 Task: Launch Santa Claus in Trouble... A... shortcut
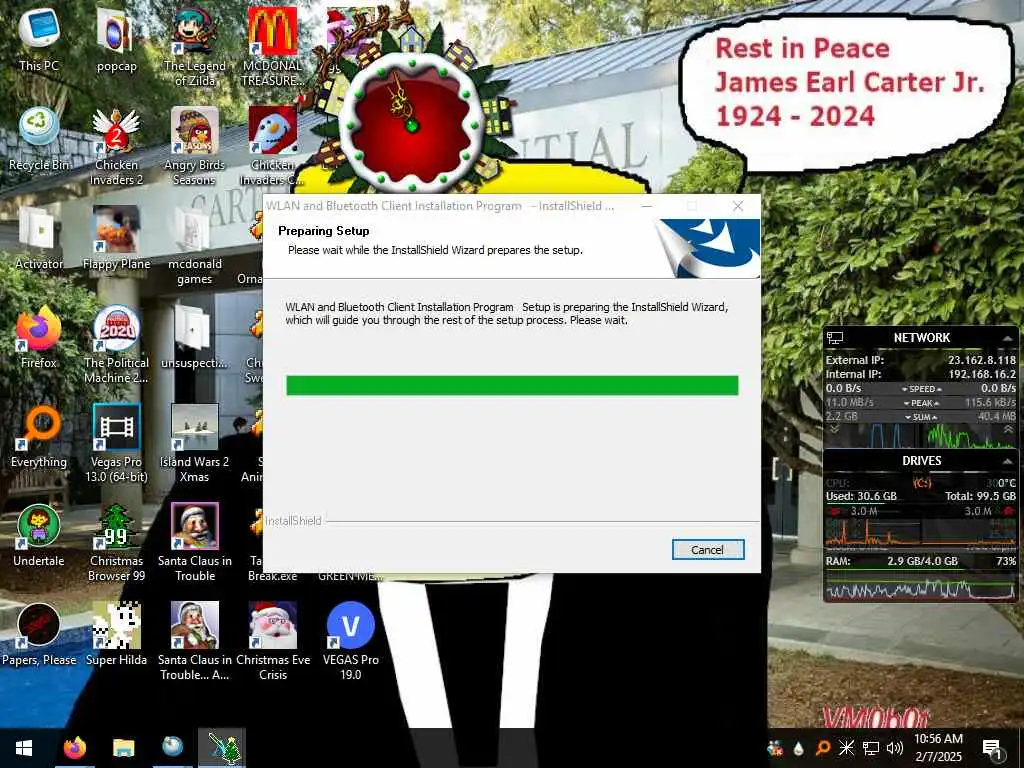click(195, 641)
